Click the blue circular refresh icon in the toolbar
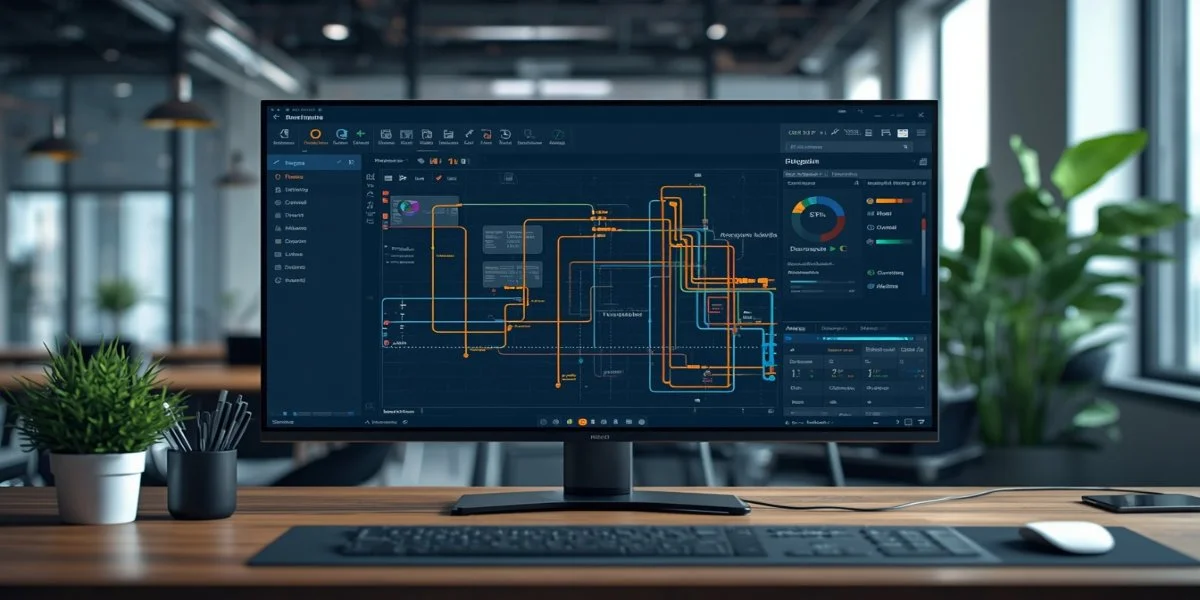 pos(342,134)
